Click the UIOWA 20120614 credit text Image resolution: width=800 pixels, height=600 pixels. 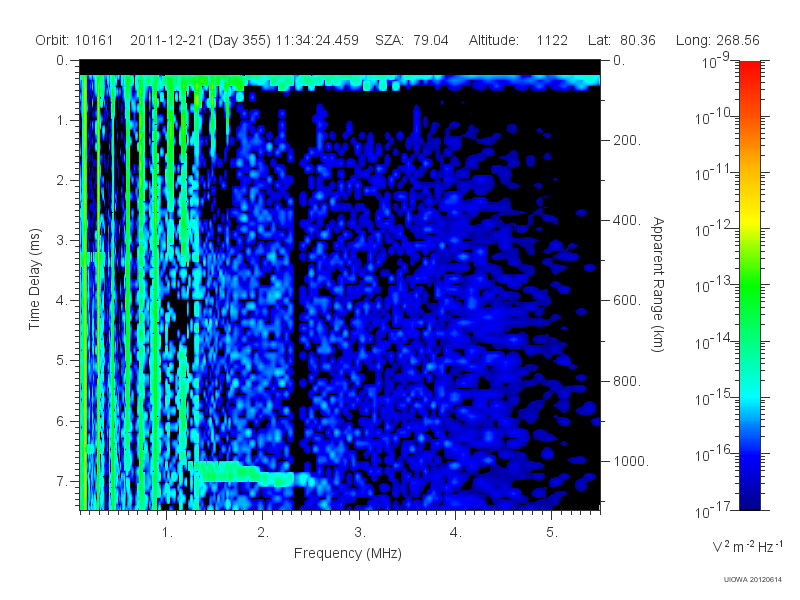tap(752, 580)
